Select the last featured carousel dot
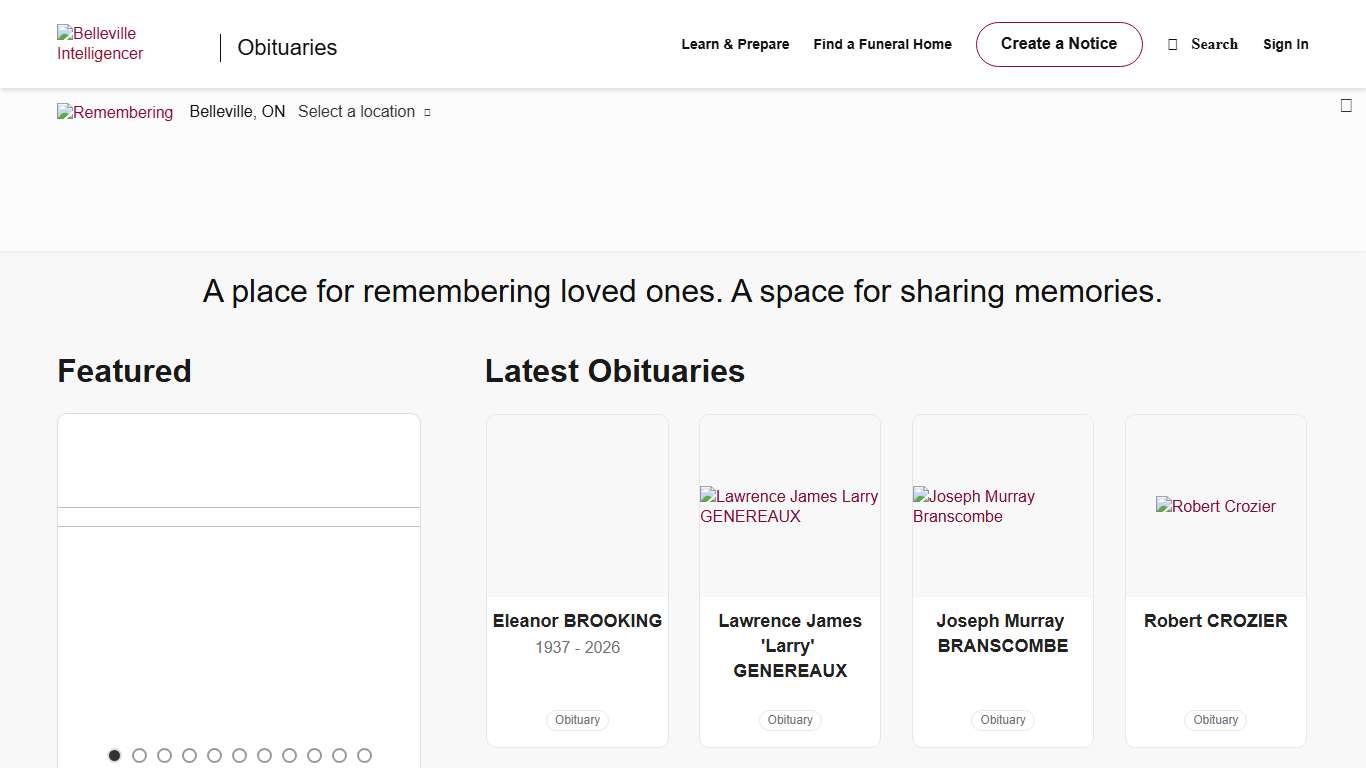Image resolution: width=1366 pixels, height=768 pixels. (x=364, y=756)
